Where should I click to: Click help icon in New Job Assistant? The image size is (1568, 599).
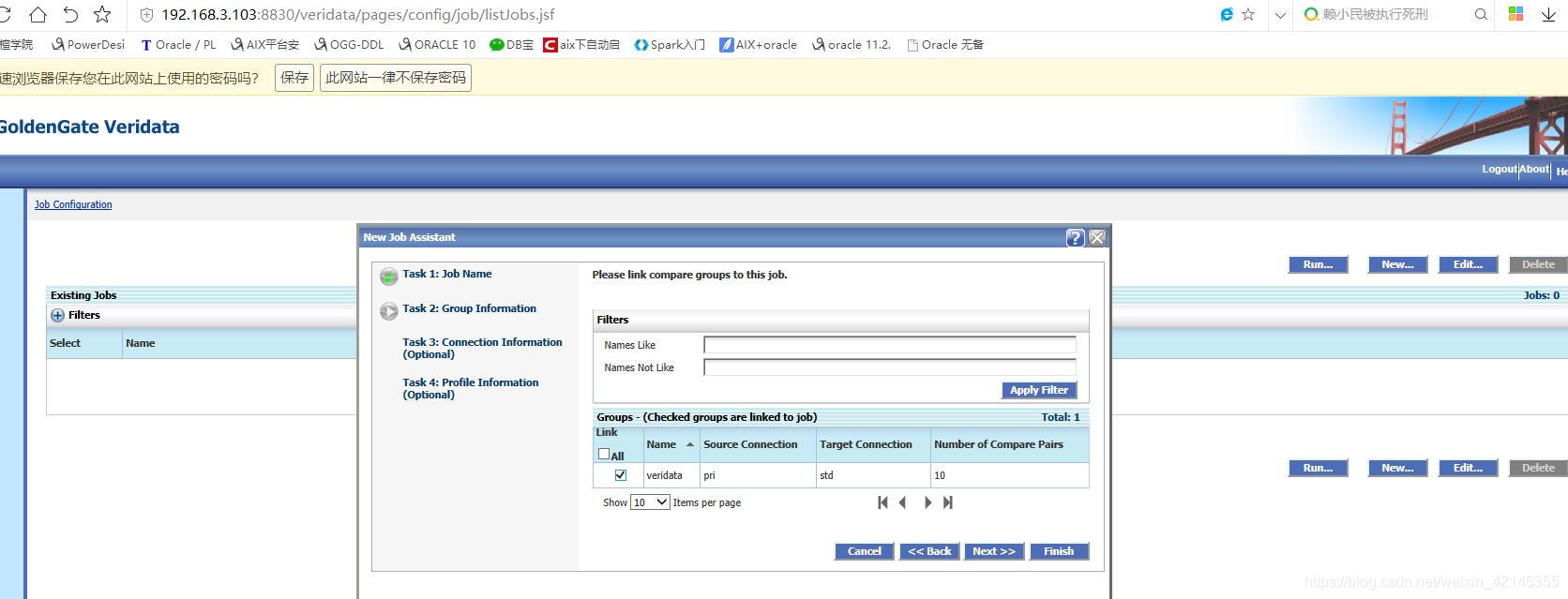click(x=1076, y=238)
